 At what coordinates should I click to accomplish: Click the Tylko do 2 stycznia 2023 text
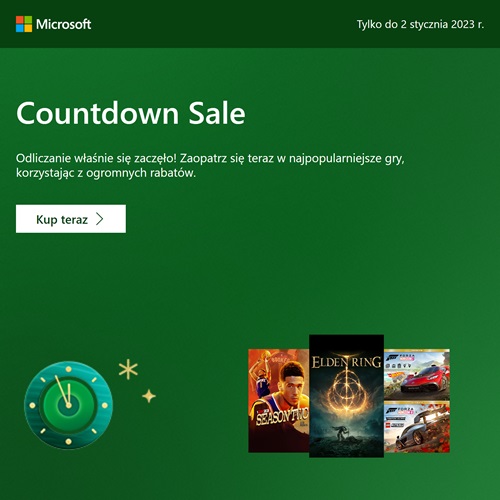pos(420,24)
